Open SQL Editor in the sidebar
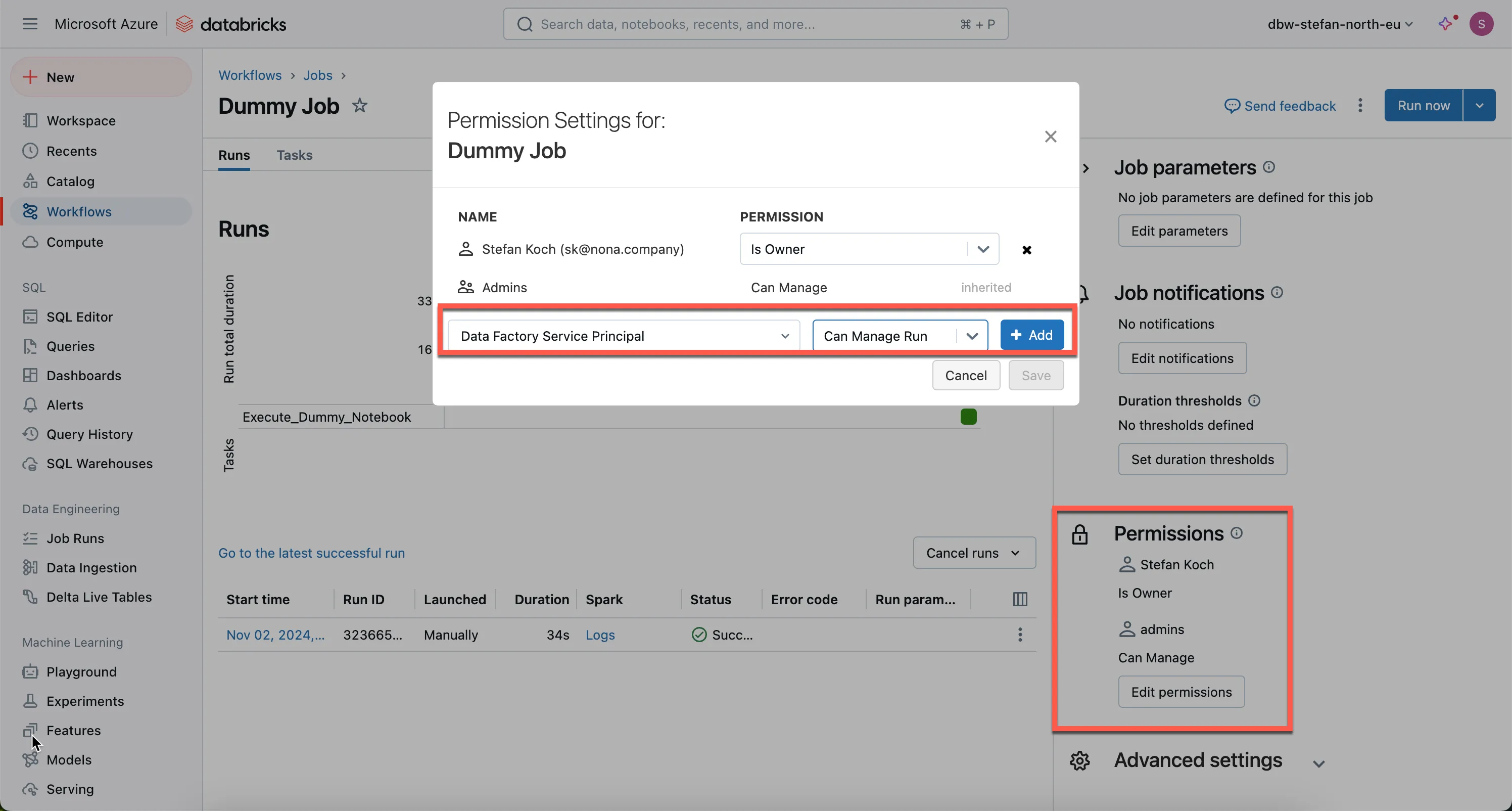The image size is (1512, 811). tap(79, 317)
